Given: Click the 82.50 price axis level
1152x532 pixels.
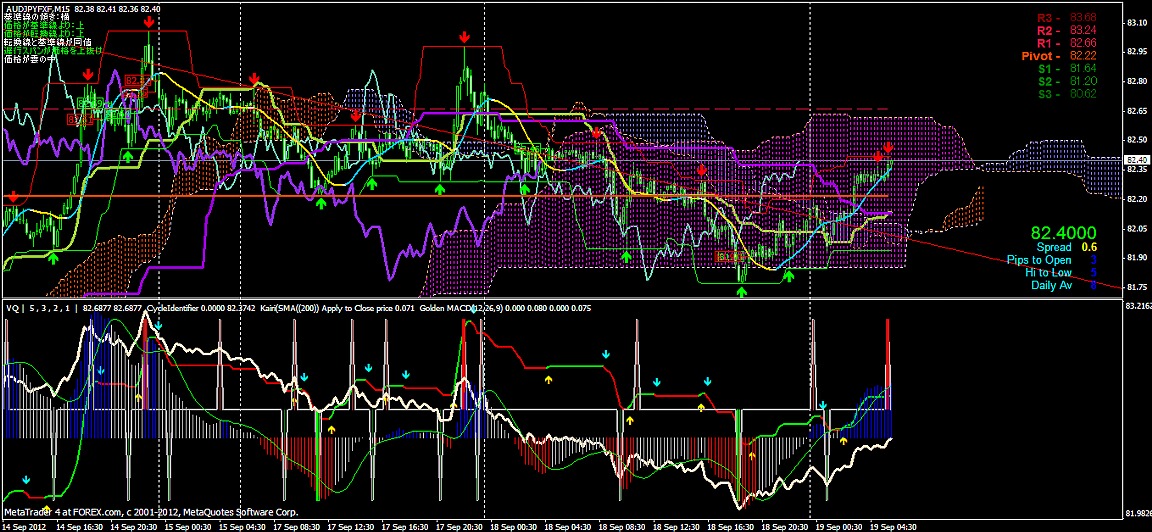Looking at the screenshot, I should tap(1136, 140).
